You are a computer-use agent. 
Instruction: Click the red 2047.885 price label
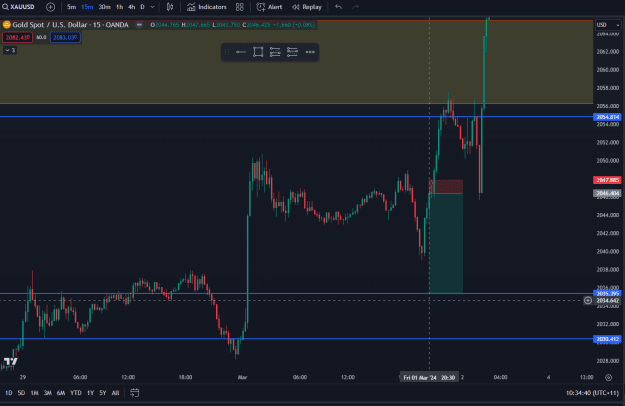(607, 180)
